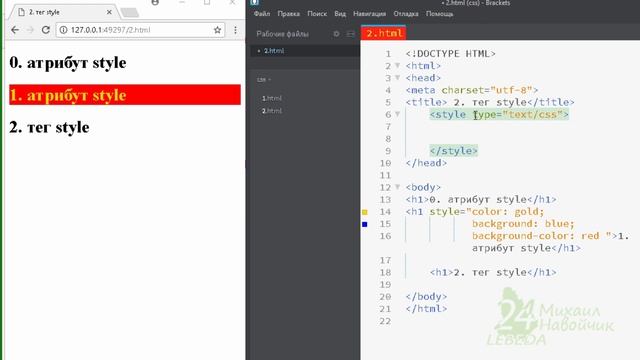Click 'background-color: red' on line 16
Image resolution: width=640 pixels, height=360 pixels.
(536, 236)
